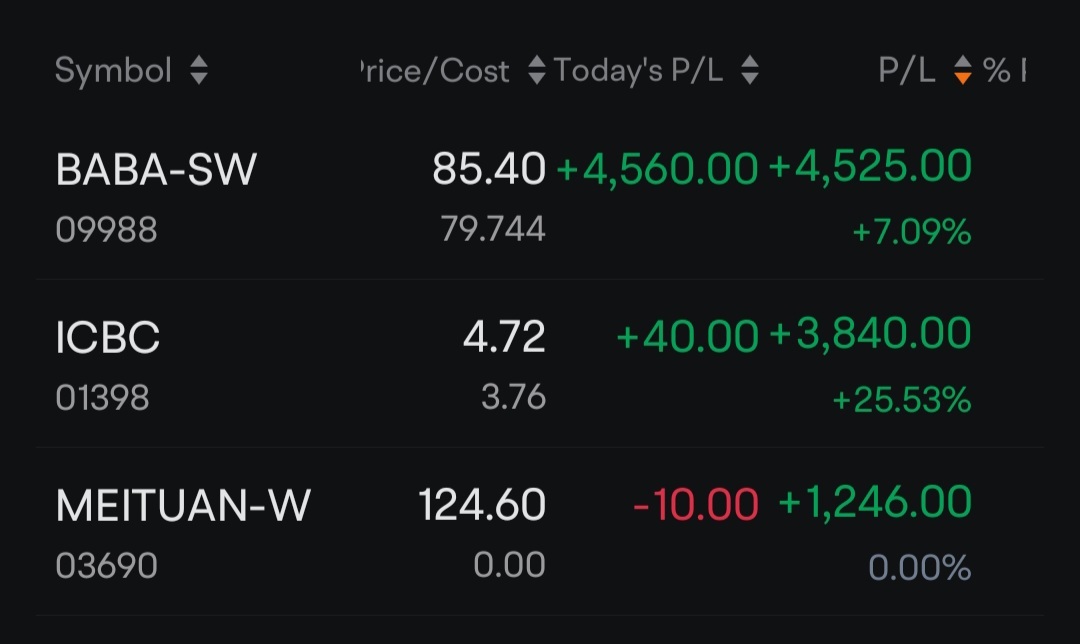This screenshot has height=644, width=1080.
Task: Select the Symbol column header
Action: (114, 70)
